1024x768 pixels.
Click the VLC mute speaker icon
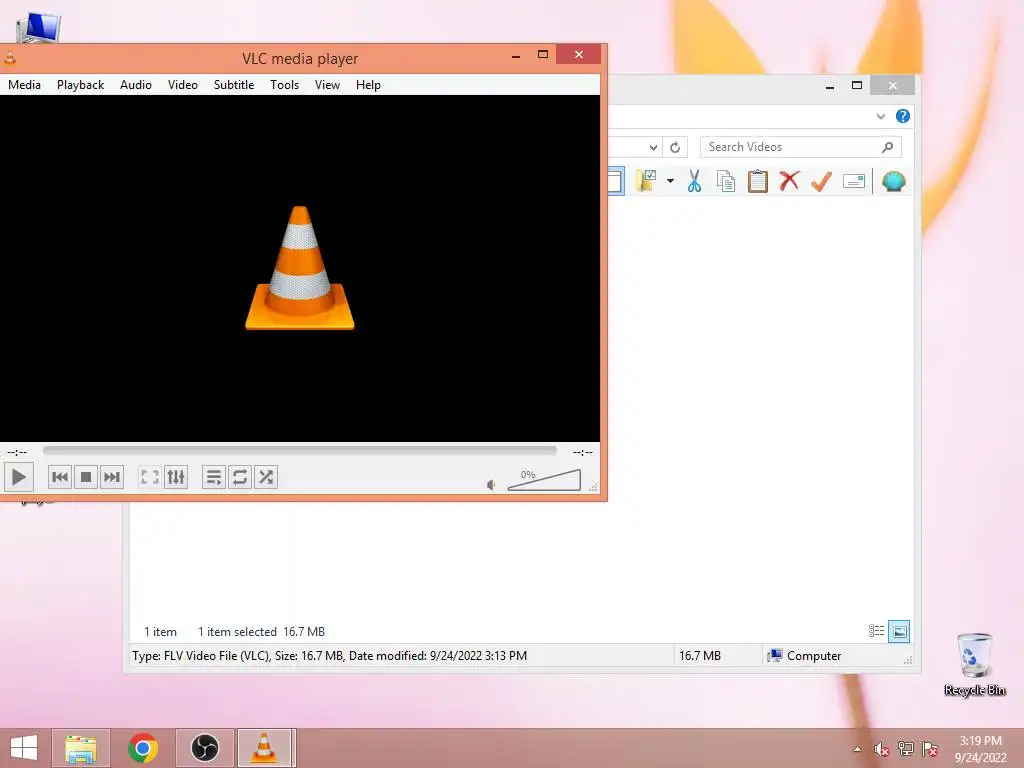[x=491, y=485]
